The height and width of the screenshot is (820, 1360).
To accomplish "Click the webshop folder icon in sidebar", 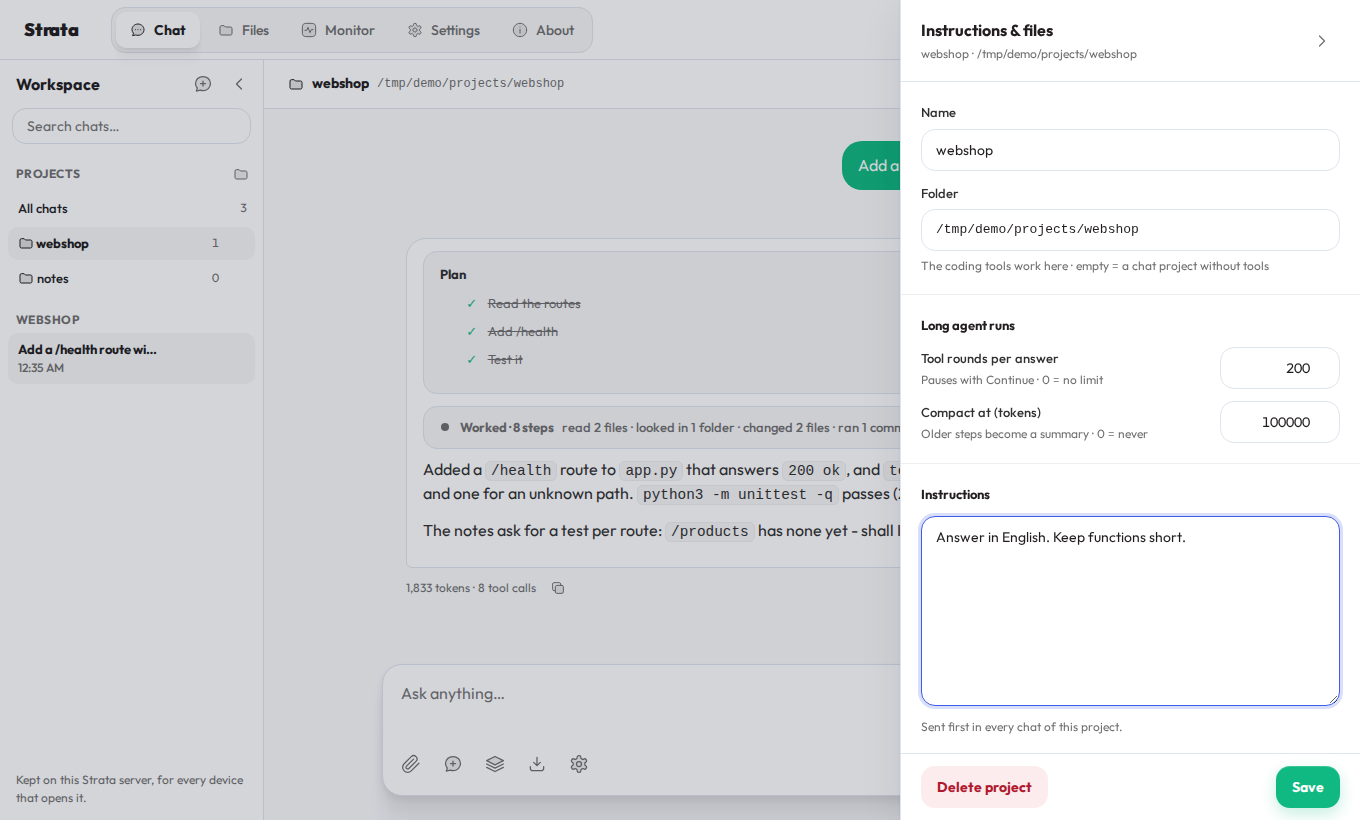I will [26, 243].
